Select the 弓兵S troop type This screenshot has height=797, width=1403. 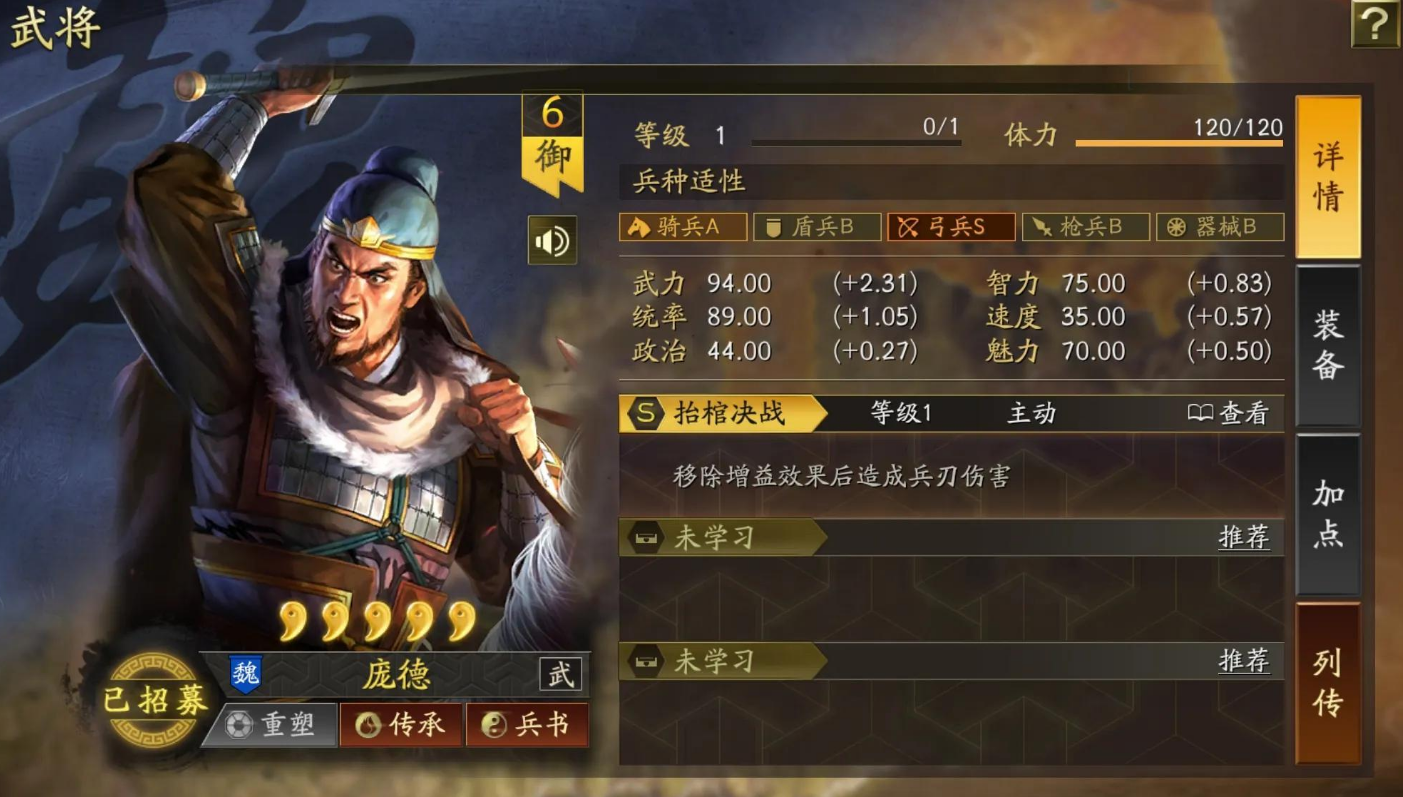951,227
